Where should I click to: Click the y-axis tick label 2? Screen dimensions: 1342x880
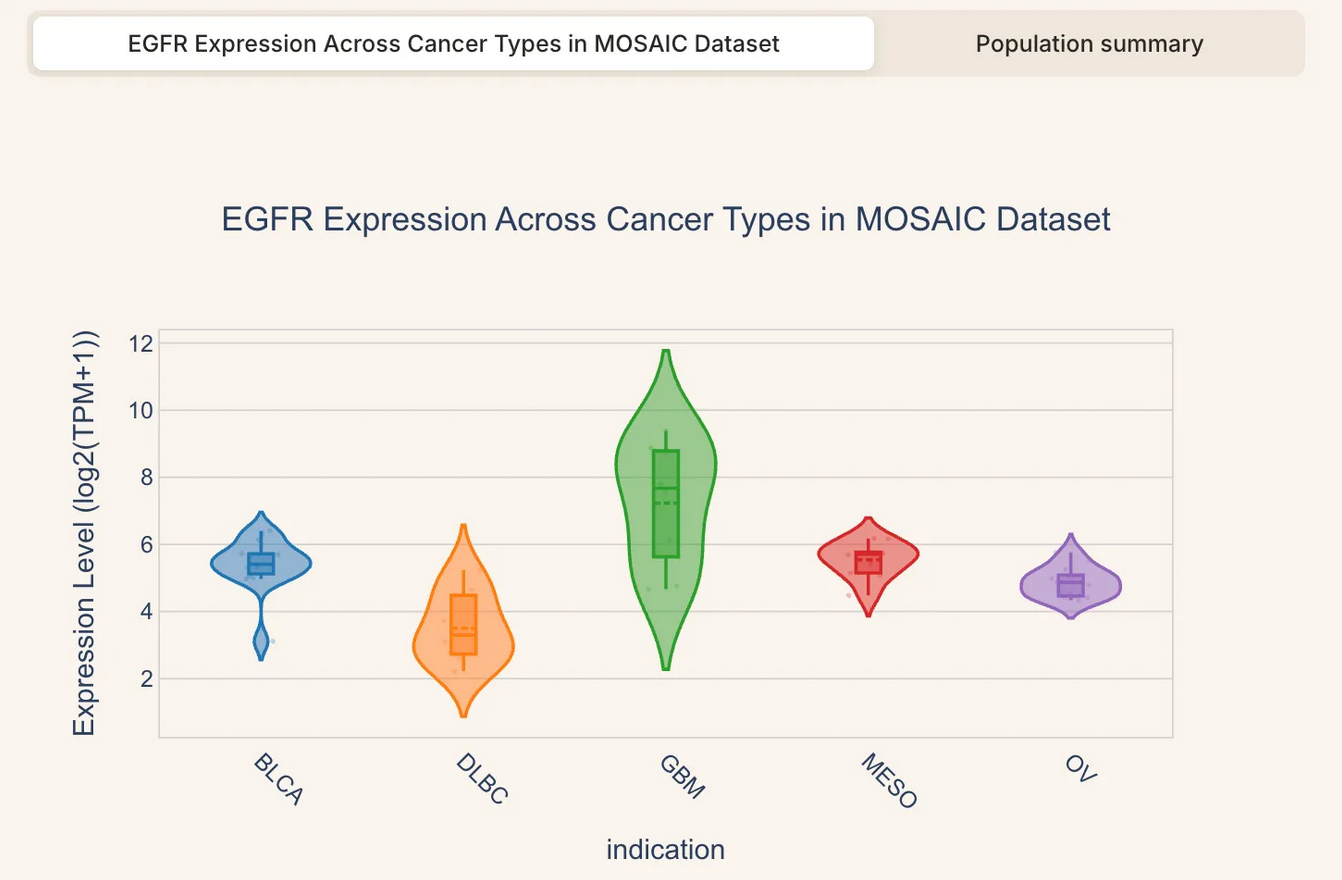coord(144,679)
